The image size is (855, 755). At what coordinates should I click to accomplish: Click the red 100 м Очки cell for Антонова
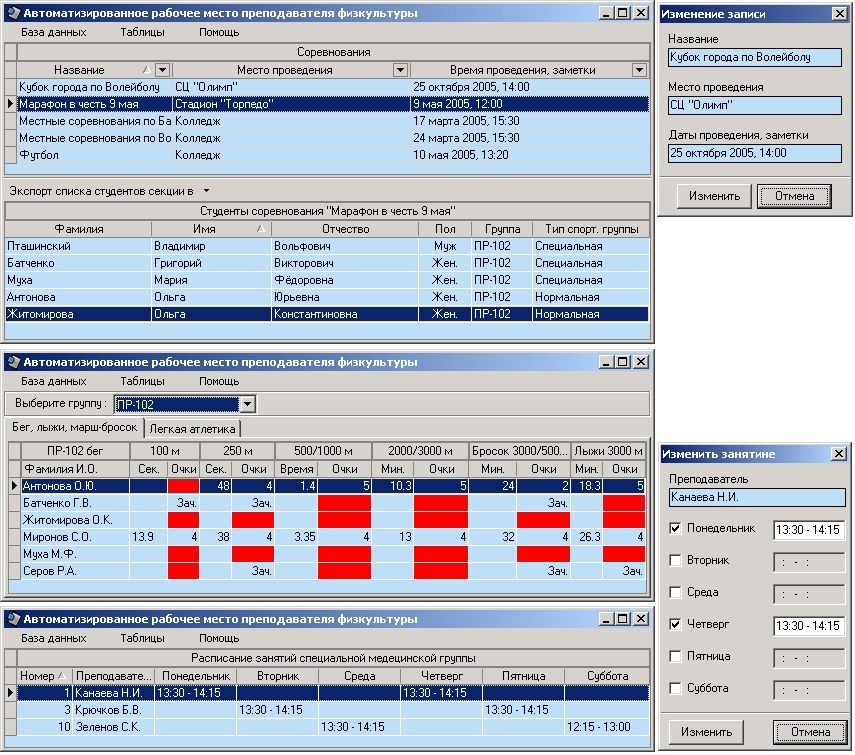click(183, 486)
